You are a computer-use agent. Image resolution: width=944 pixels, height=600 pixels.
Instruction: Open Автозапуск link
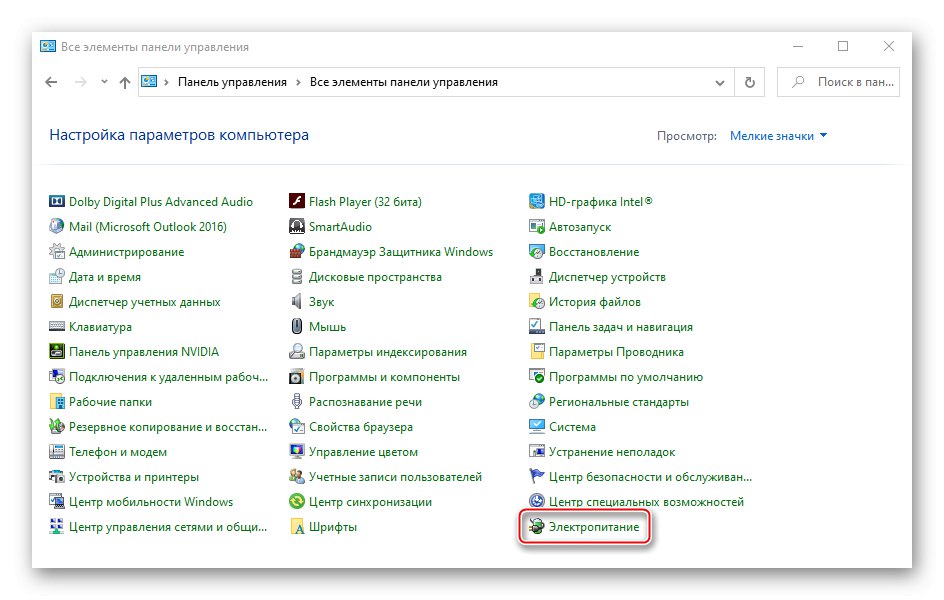click(580, 227)
